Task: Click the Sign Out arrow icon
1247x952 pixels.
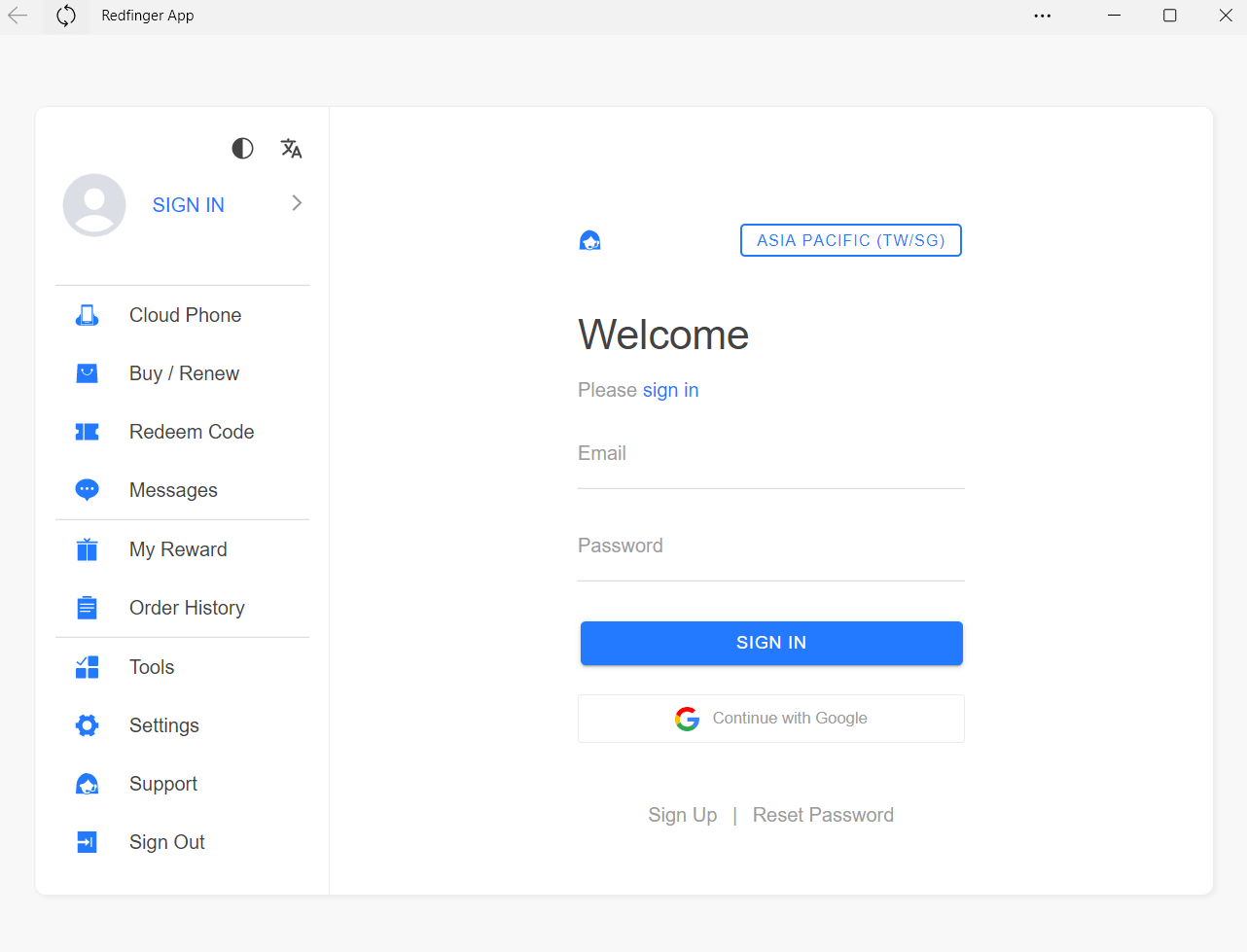Action: click(x=87, y=842)
